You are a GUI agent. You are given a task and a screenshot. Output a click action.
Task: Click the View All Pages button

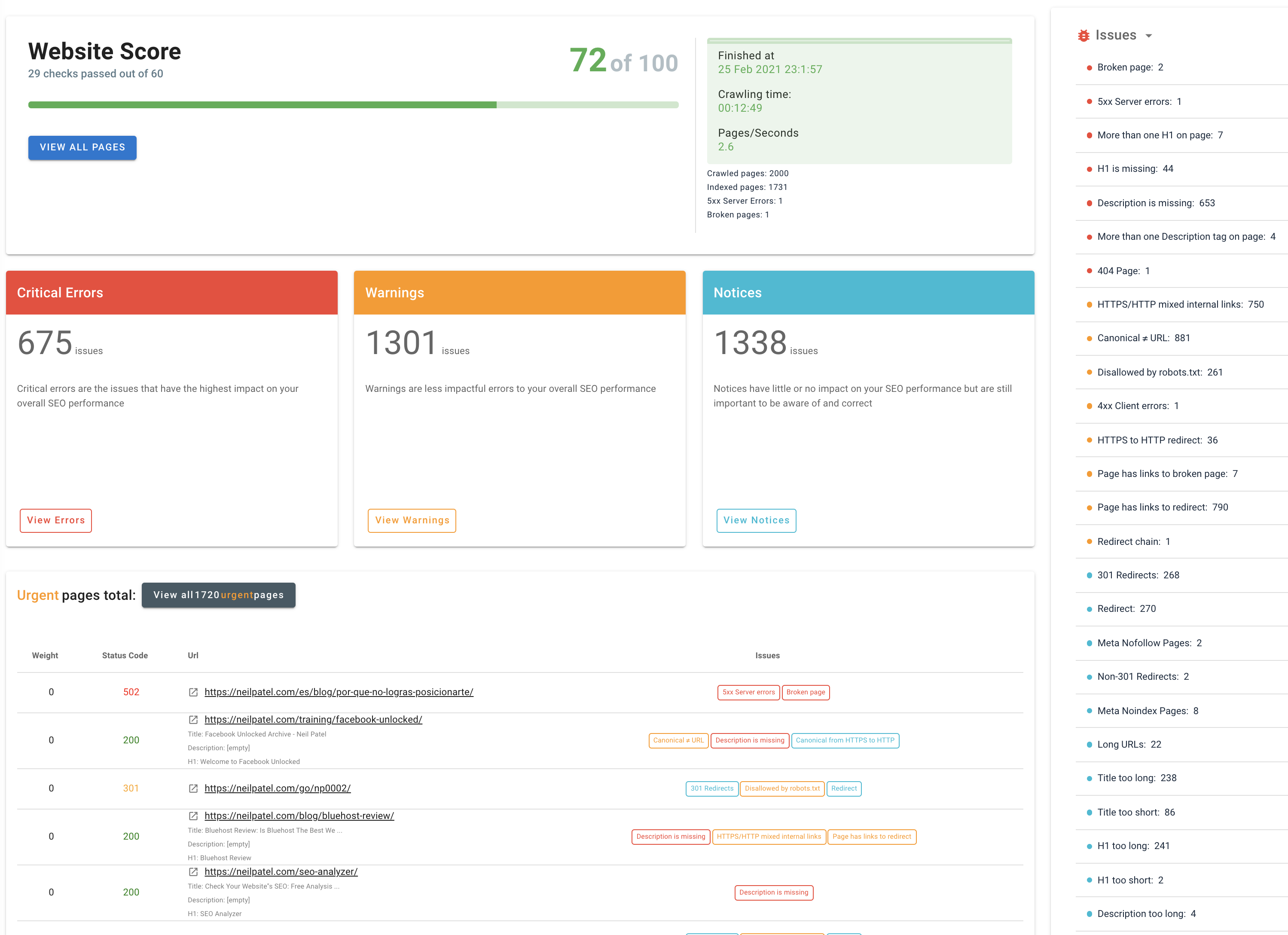[82, 147]
